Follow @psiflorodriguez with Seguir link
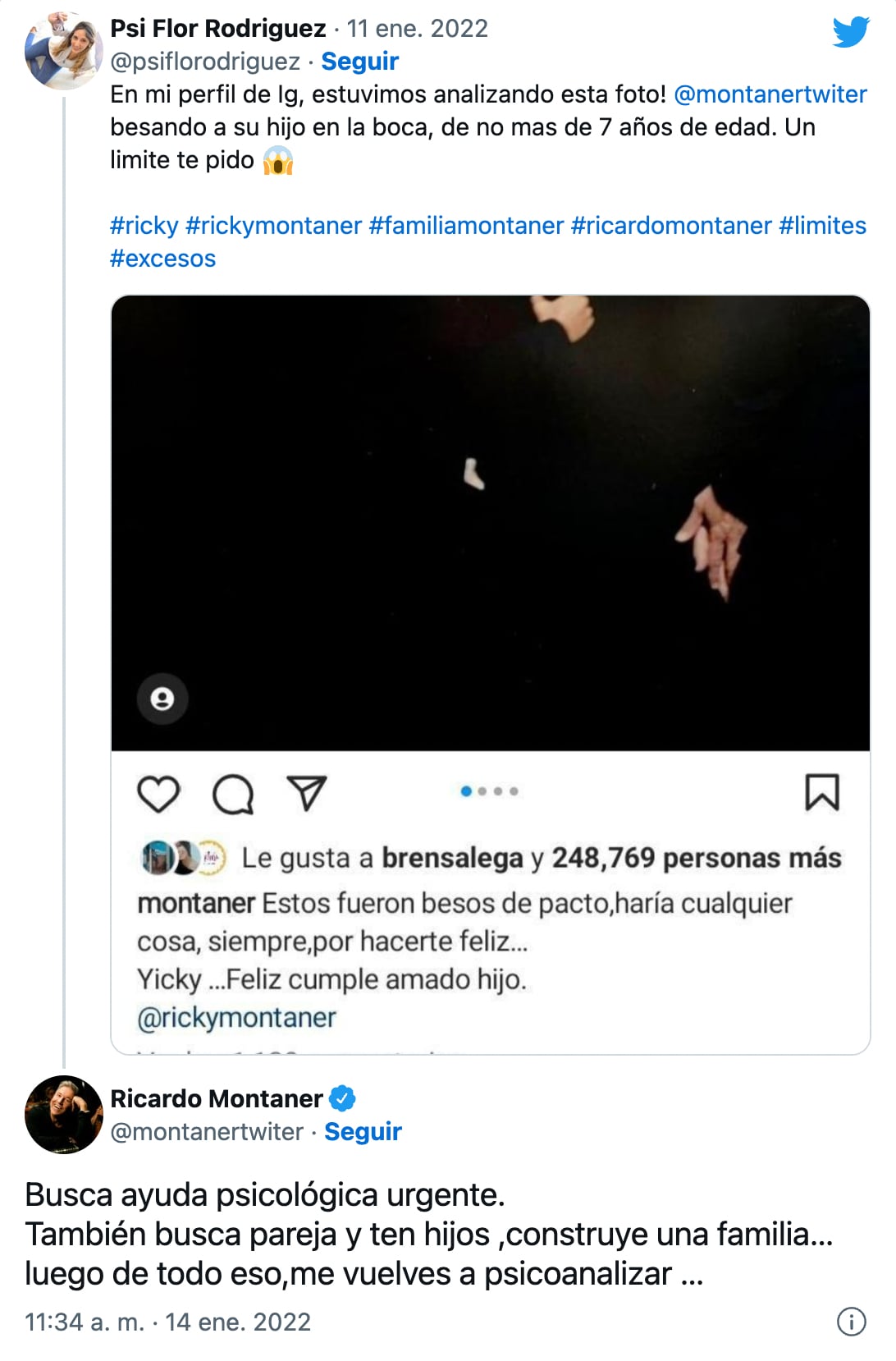Screen dimensions: 896x1361 (359, 62)
